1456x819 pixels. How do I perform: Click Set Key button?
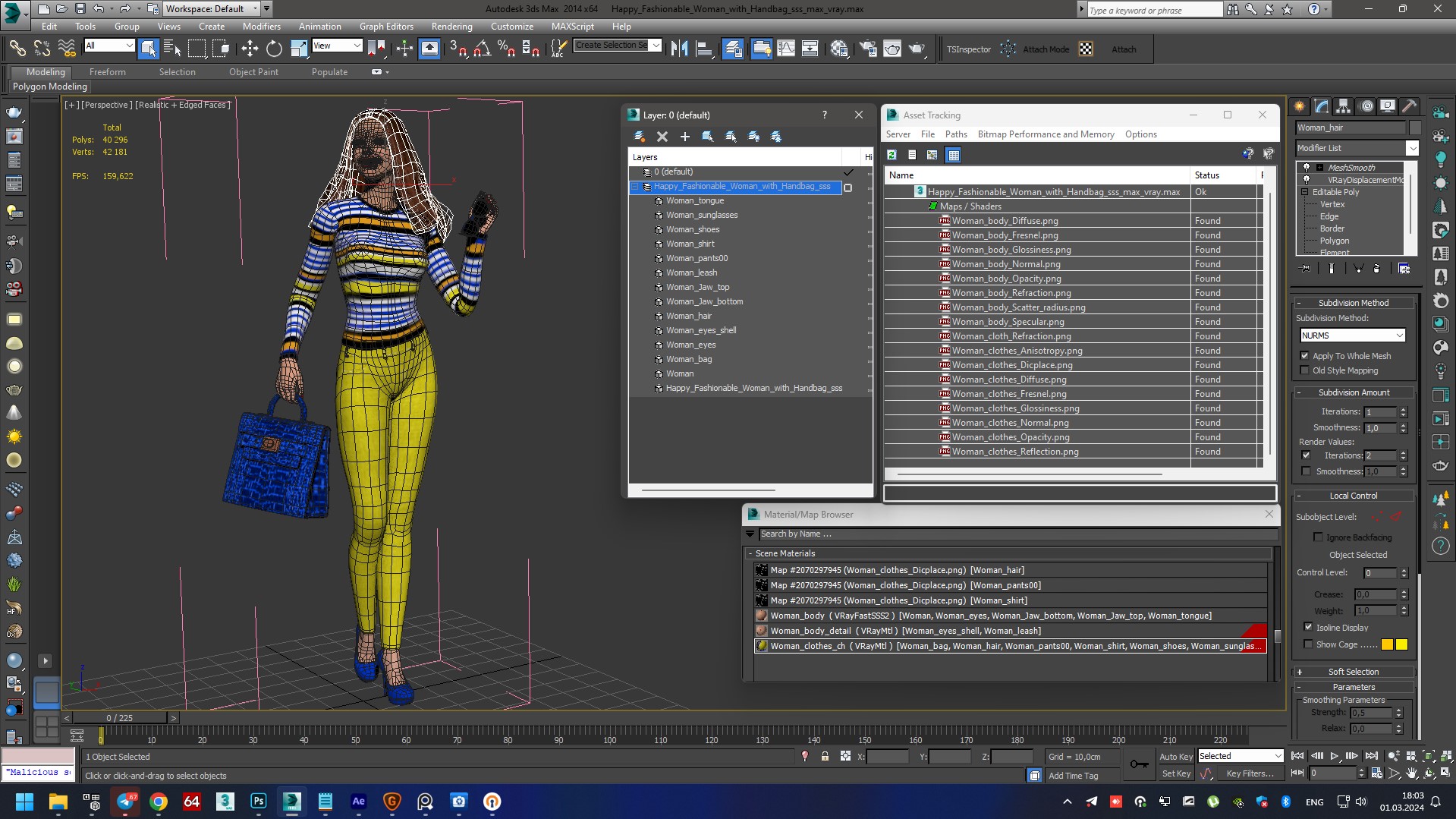pyautogui.click(x=1176, y=773)
